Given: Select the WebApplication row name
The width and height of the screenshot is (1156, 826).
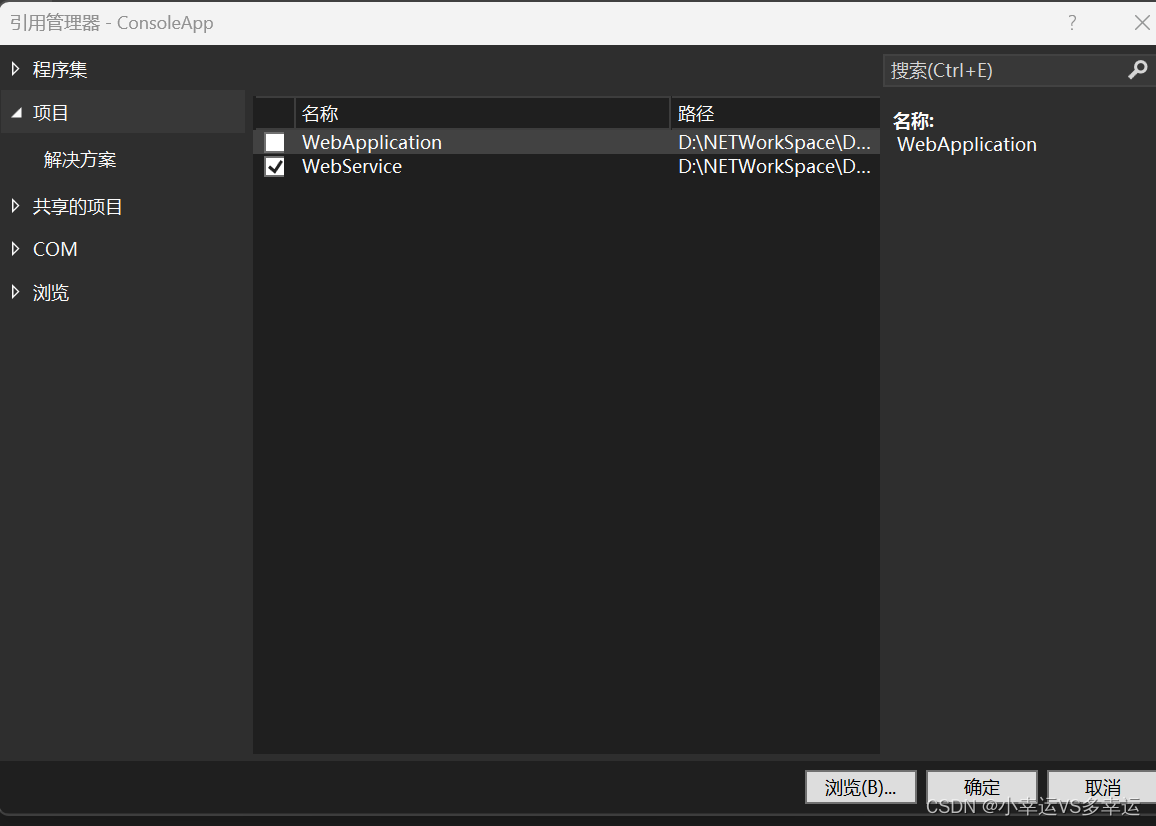Looking at the screenshot, I should tap(372, 142).
